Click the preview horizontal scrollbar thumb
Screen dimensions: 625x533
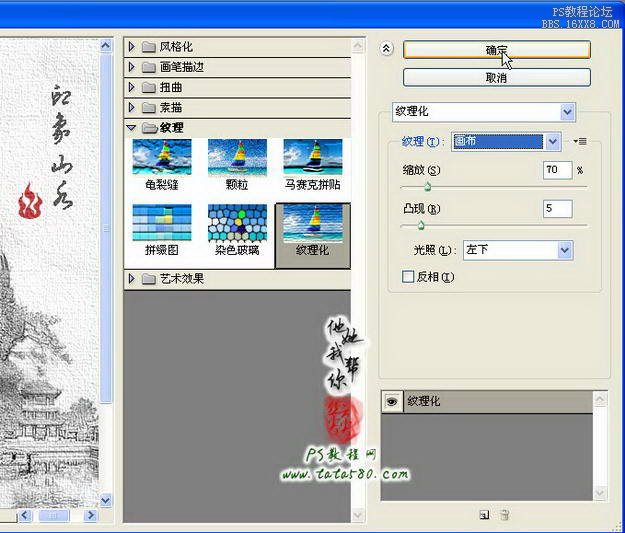(x=53, y=515)
